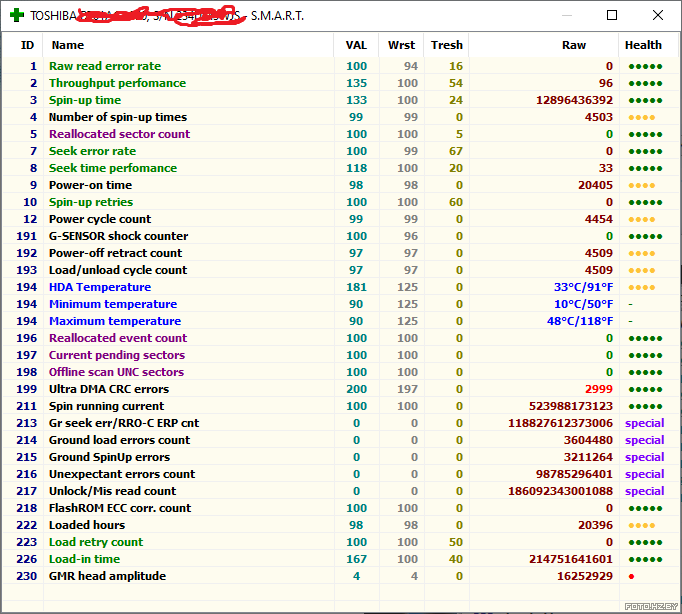The height and width of the screenshot is (614, 682).
Task: Select the 'Seek error rate' attribute
Action: tap(92, 151)
